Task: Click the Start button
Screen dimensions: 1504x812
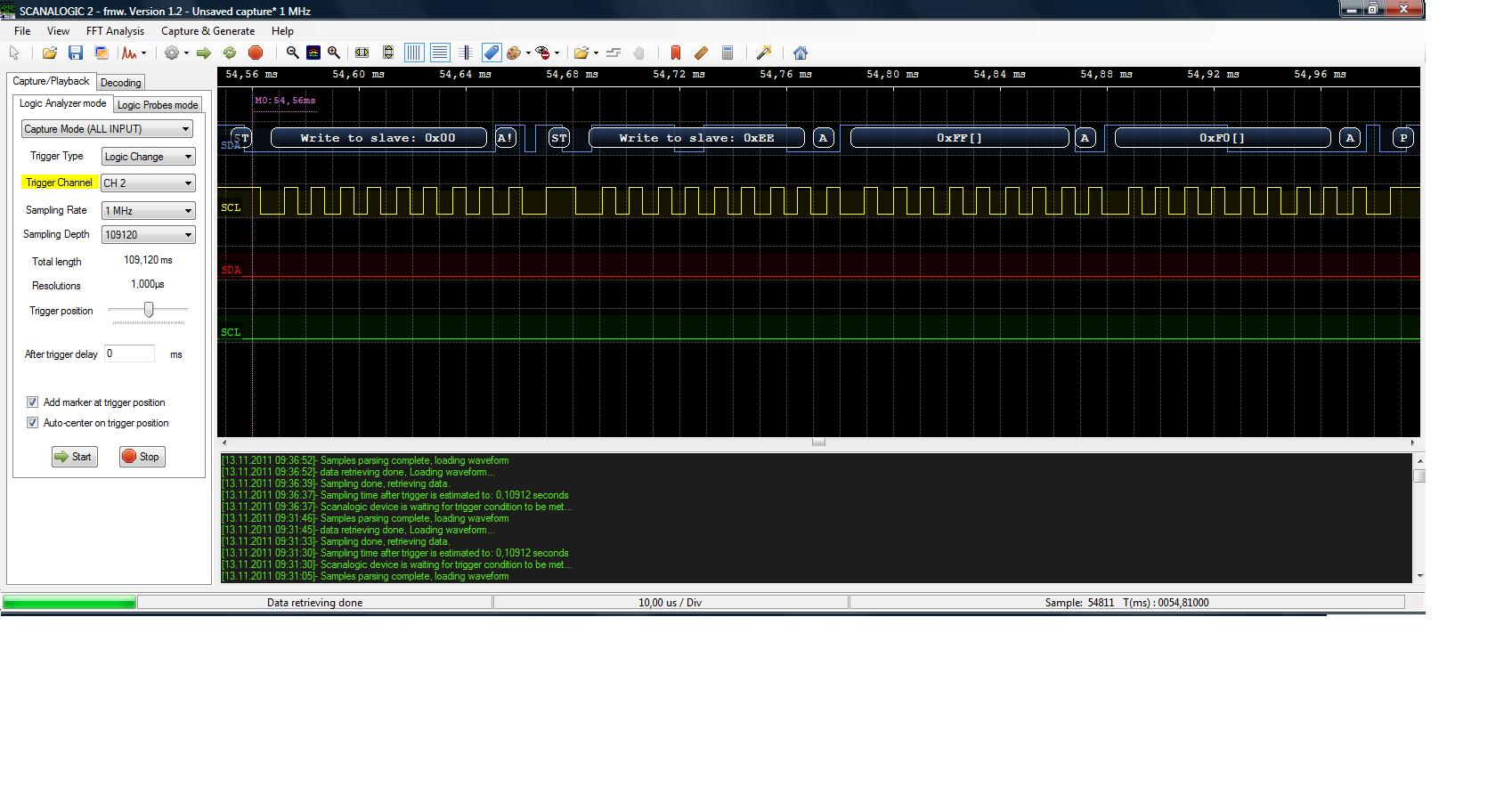Action: pyautogui.click(x=74, y=457)
